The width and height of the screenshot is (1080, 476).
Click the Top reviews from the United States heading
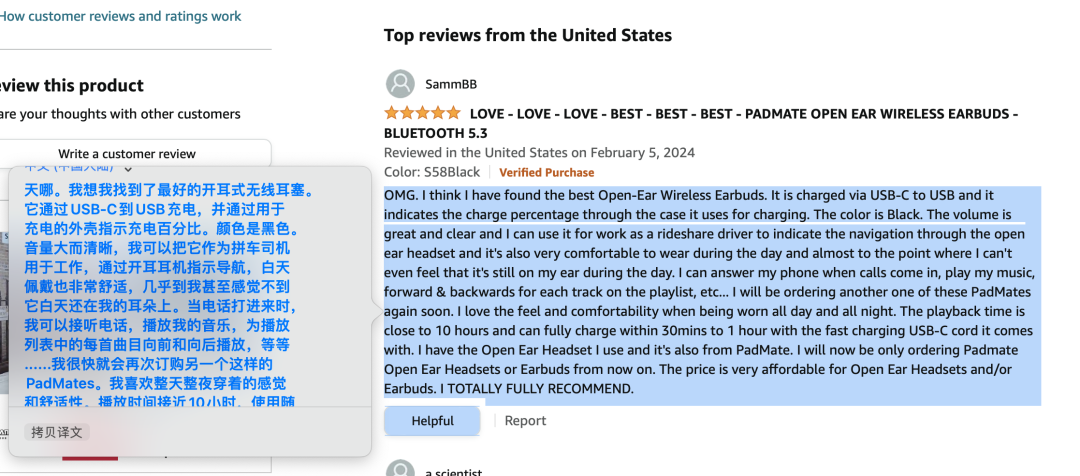coord(528,34)
